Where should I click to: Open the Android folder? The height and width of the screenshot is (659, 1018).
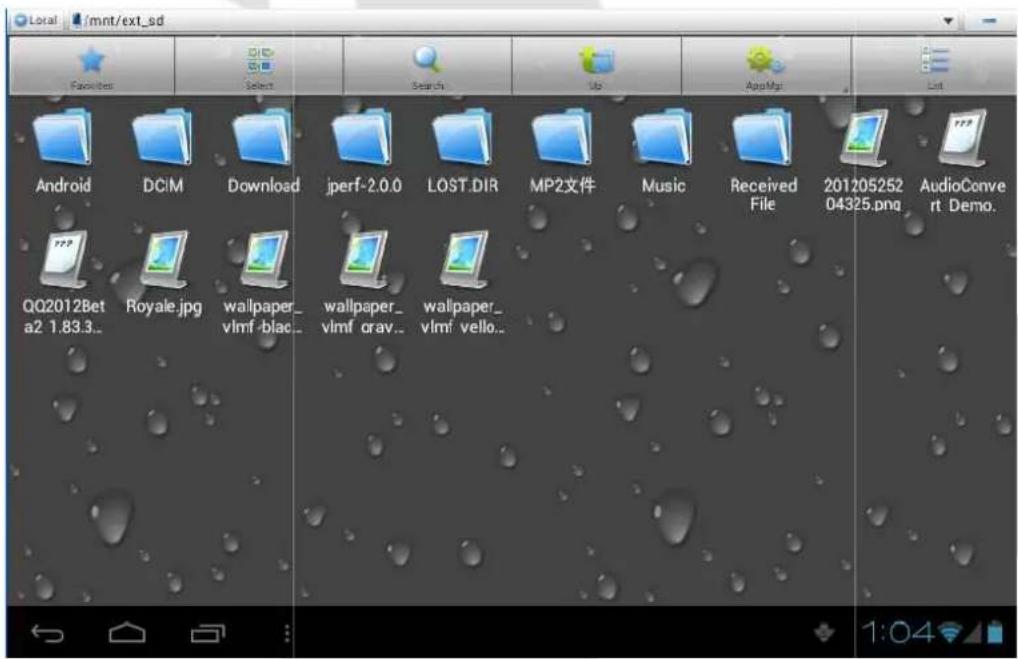coord(63,151)
